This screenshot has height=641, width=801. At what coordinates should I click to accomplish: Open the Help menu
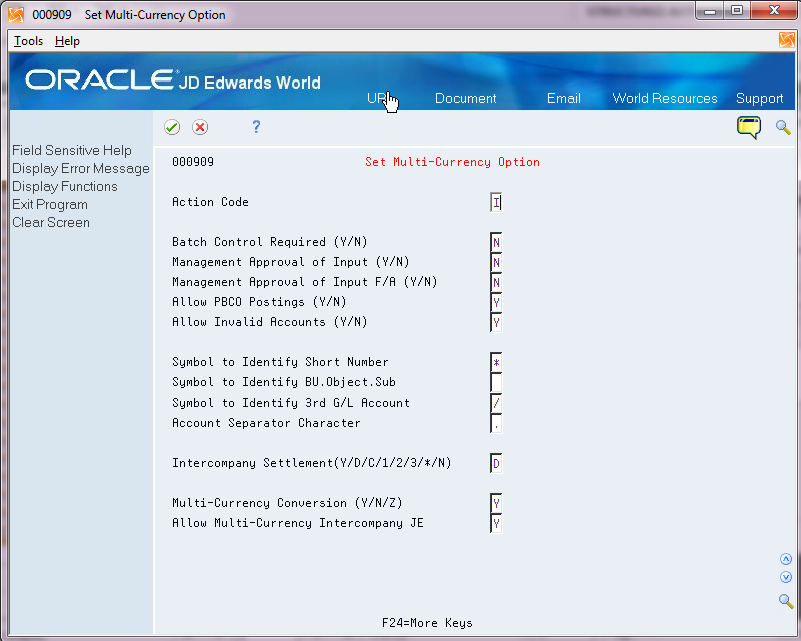[67, 41]
